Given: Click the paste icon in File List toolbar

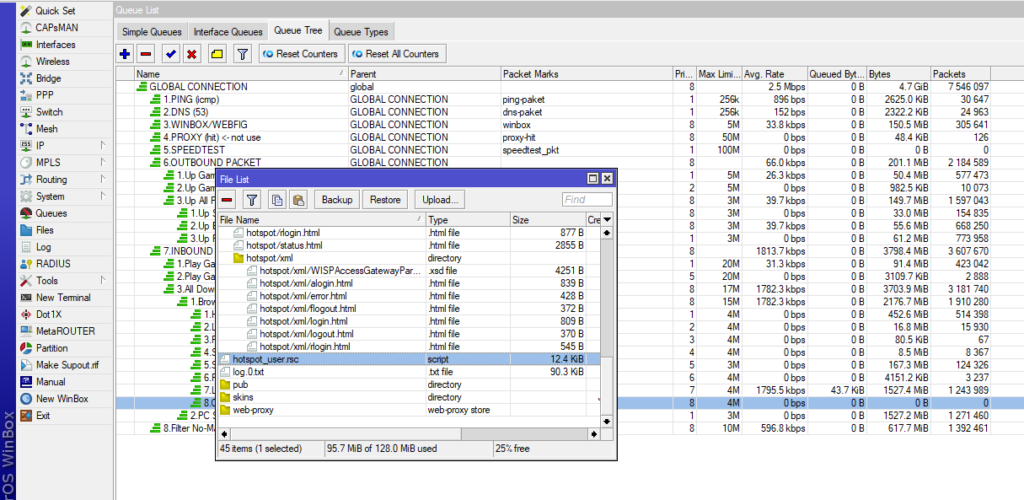Looking at the screenshot, I should pos(298,200).
